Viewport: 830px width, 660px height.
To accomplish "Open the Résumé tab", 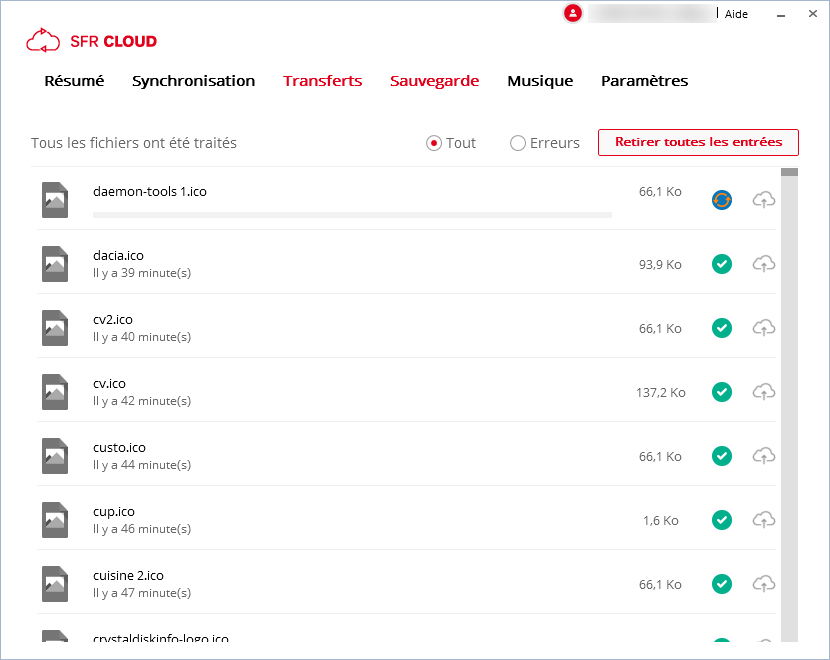I will 74,81.
